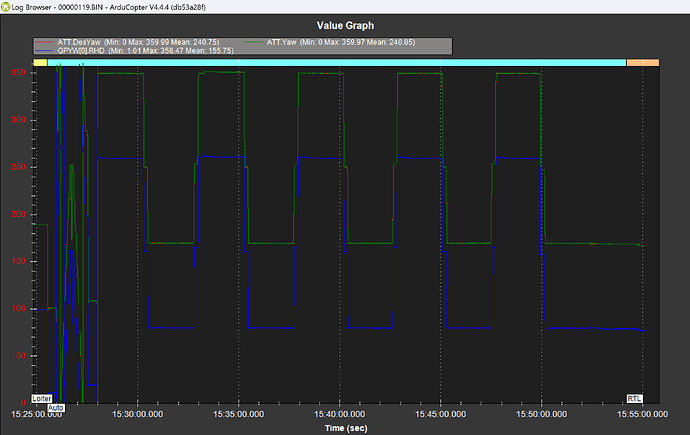Screen dimensions: 690x435
Task: Click the 350 value on Y axis
Action: pyautogui.click(x=18, y=73)
